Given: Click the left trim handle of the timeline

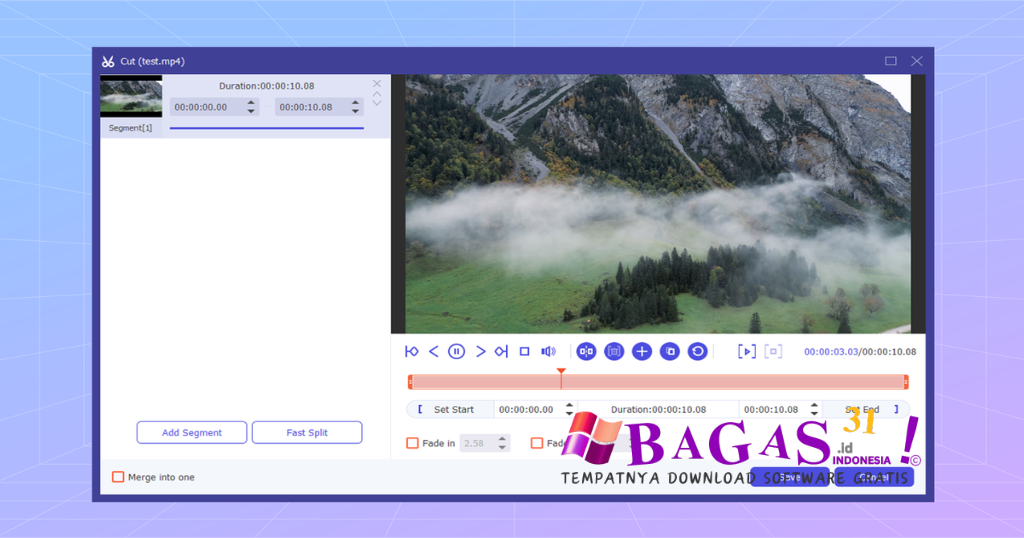Looking at the screenshot, I should coord(410,382).
